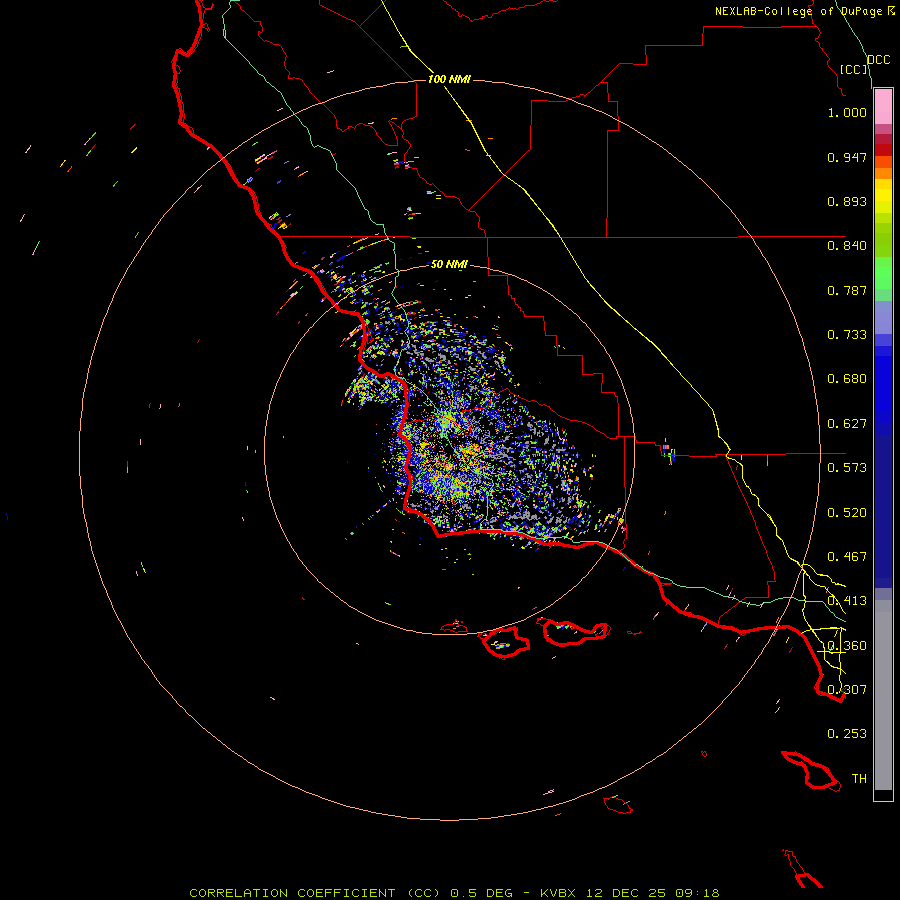
Task: Pick the light pink color bar segment
Action: pos(883,107)
